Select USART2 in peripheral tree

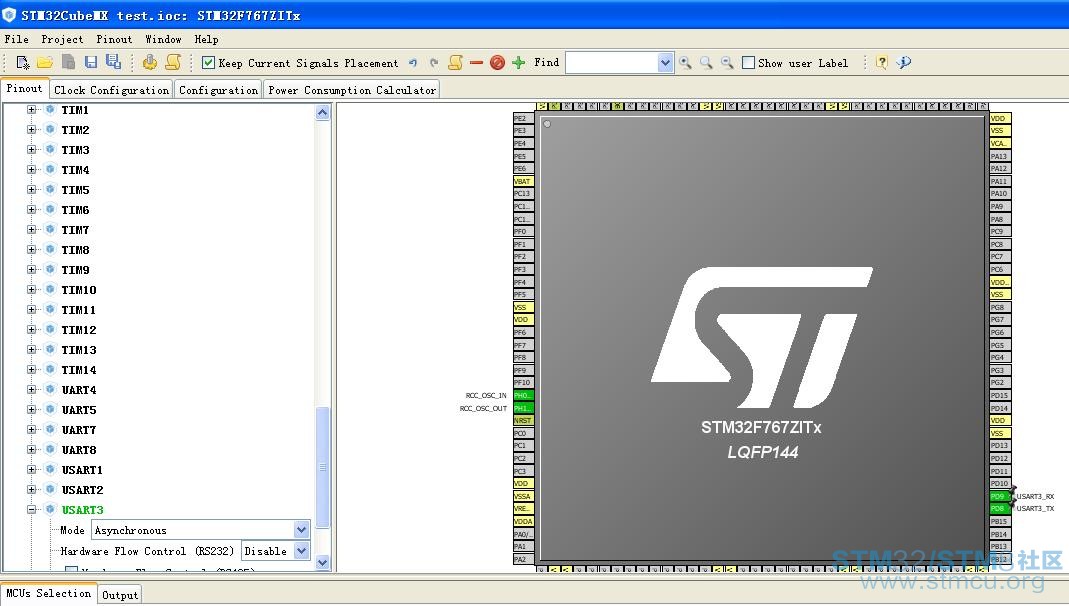pyautogui.click(x=82, y=489)
